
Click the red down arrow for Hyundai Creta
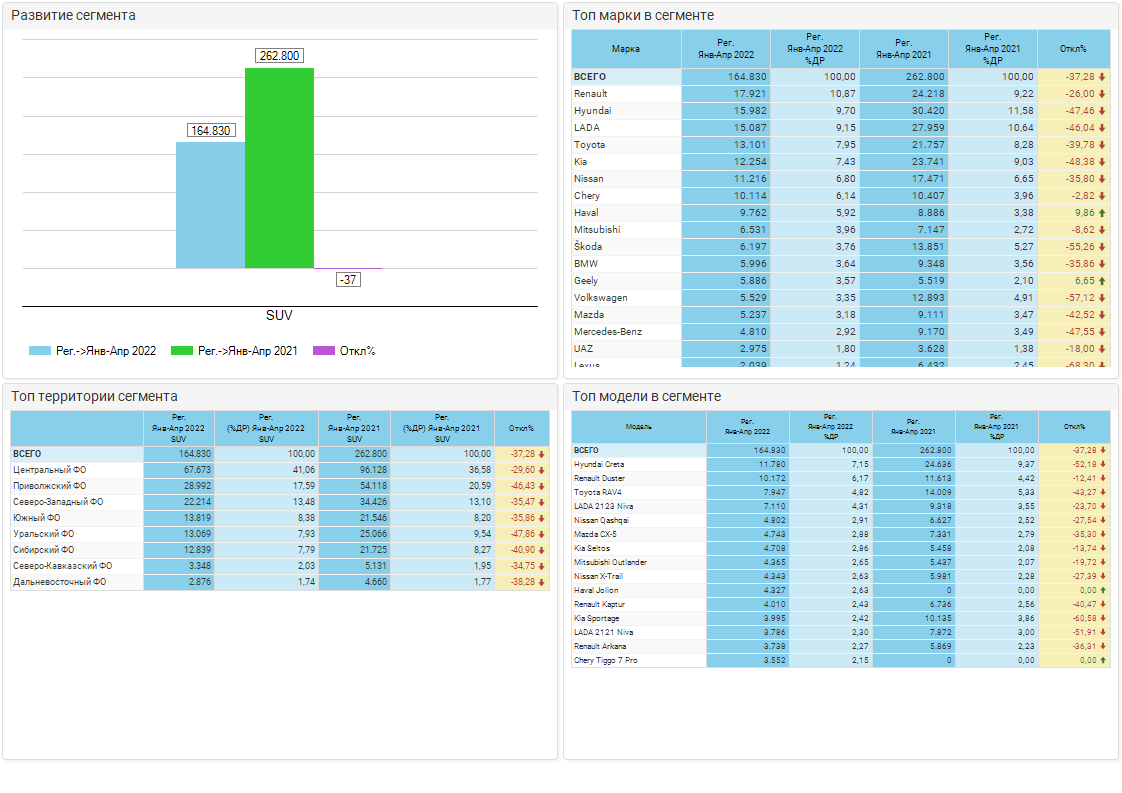point(1102,465)
